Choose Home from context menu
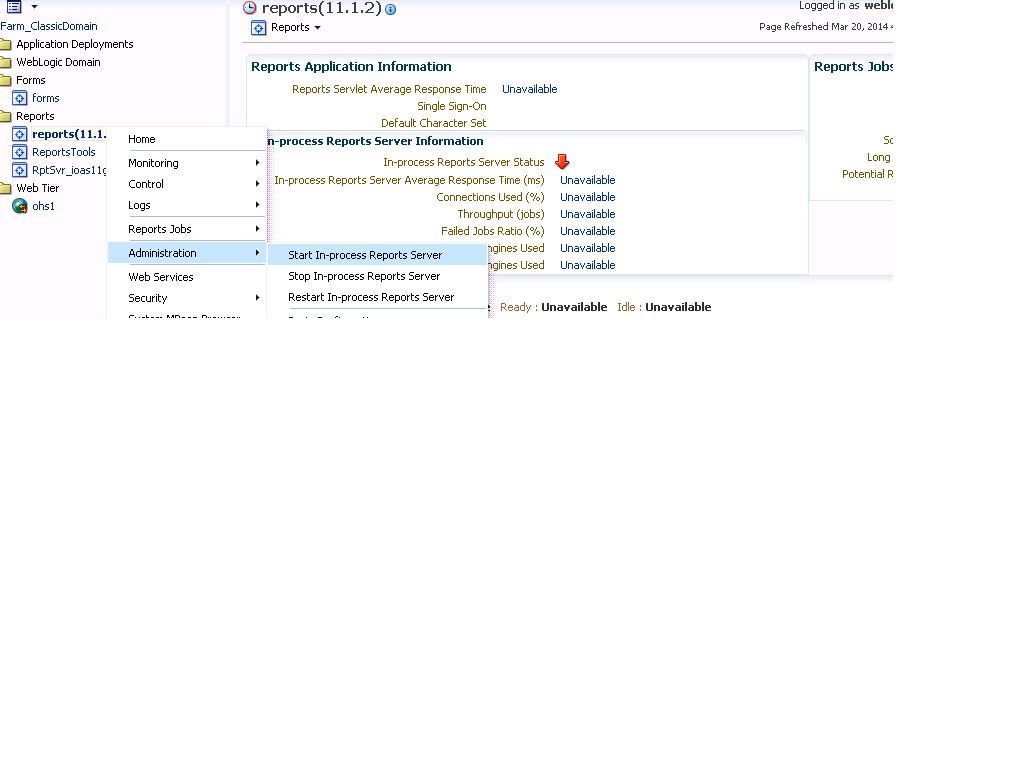The width and height of the screenshot is (1024, 768). [142, 139]
